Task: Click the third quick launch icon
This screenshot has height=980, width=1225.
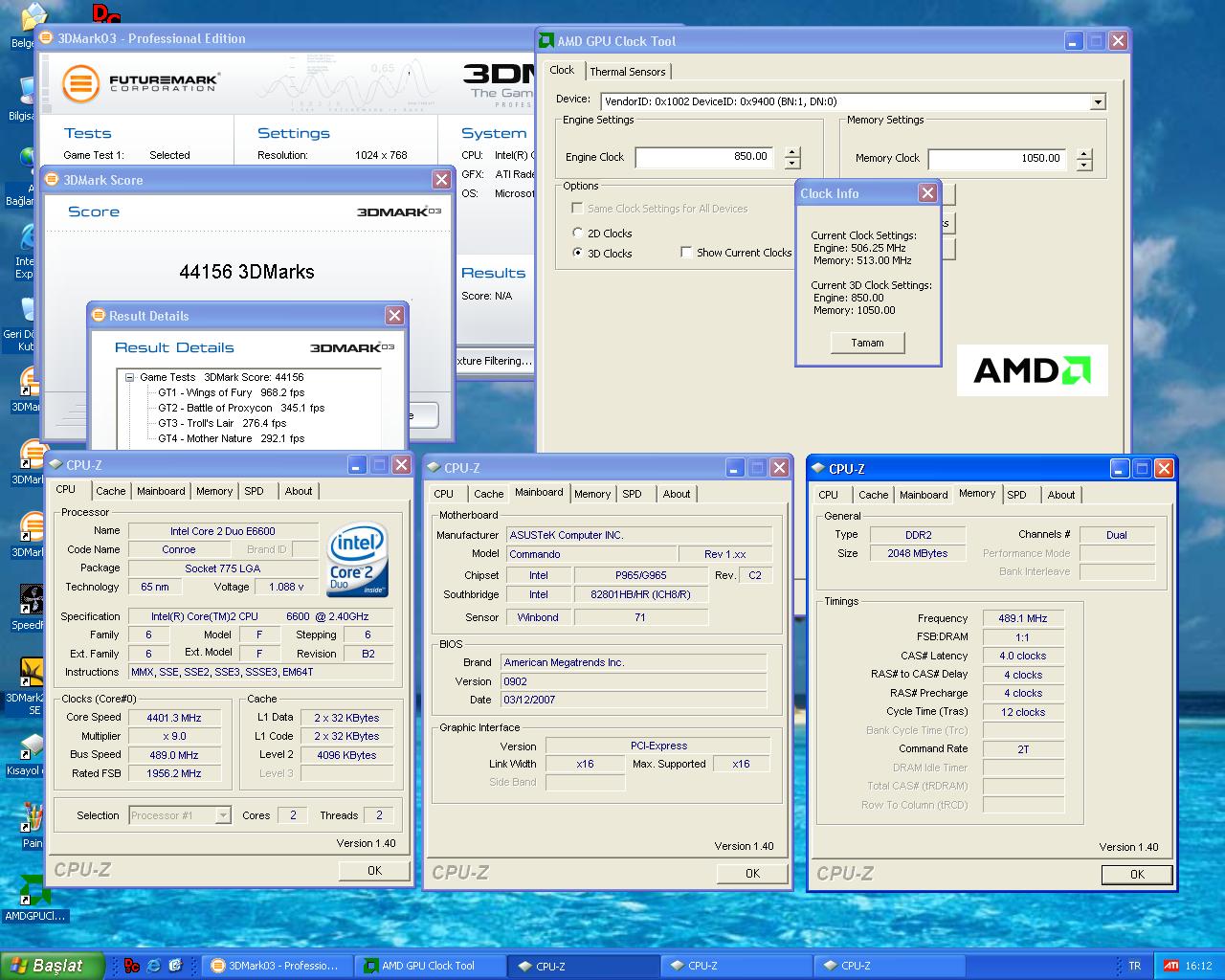Action: [x=174, y=966]
